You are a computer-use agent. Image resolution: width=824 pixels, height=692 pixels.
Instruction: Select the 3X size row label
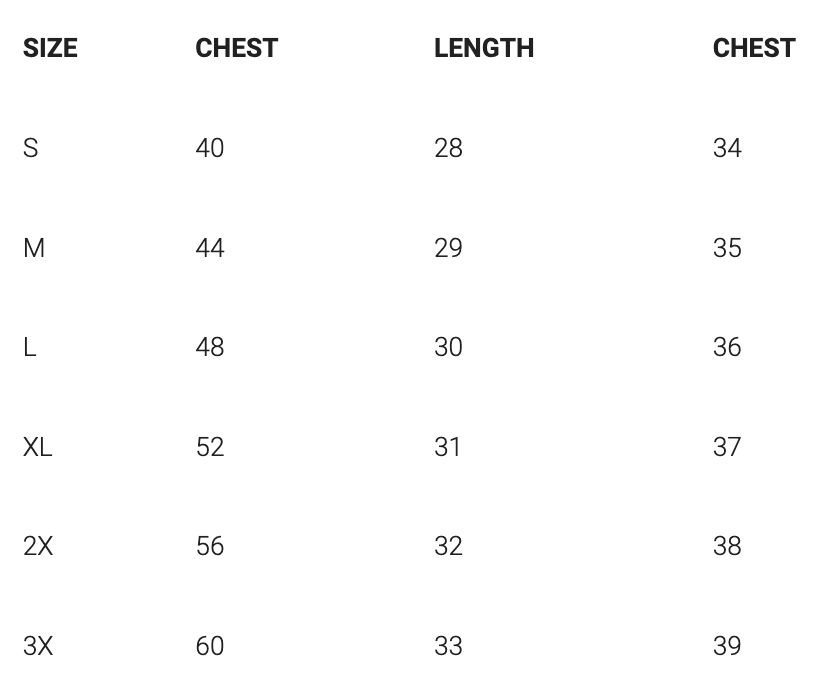(x=38, y=646)
